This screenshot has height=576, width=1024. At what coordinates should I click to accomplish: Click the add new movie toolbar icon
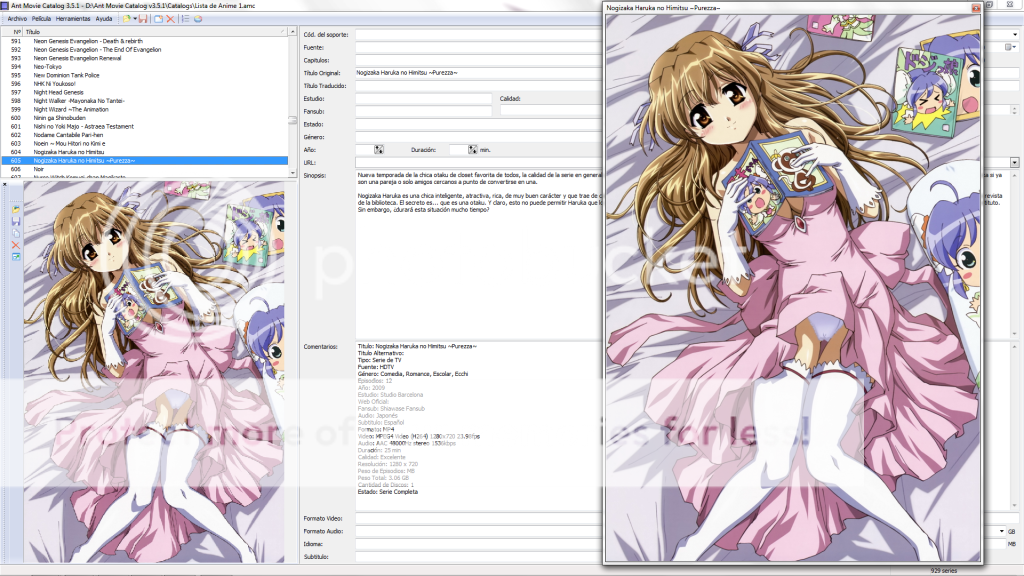158,19
